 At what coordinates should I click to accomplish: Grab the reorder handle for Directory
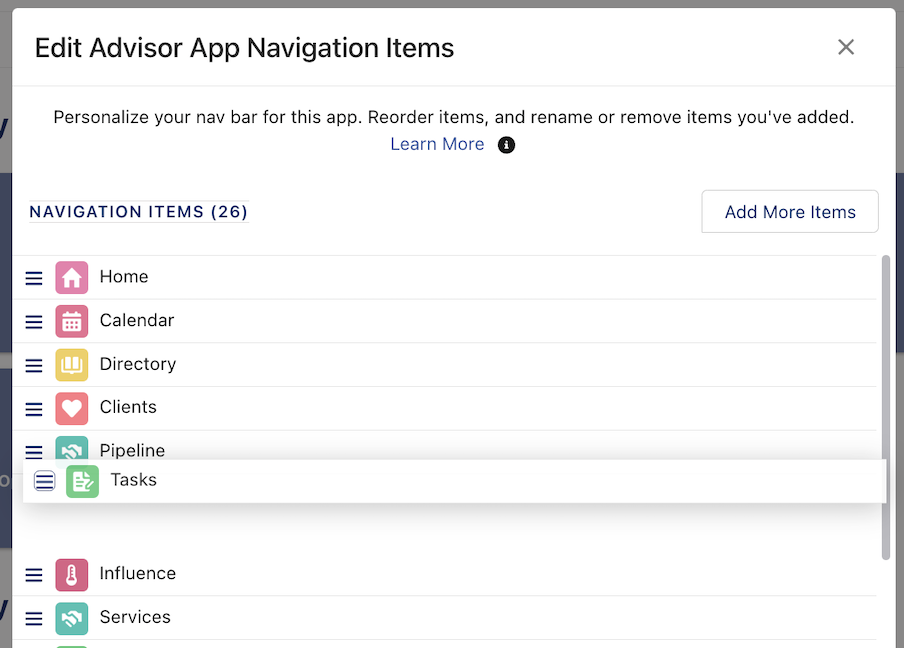[34, 366]
